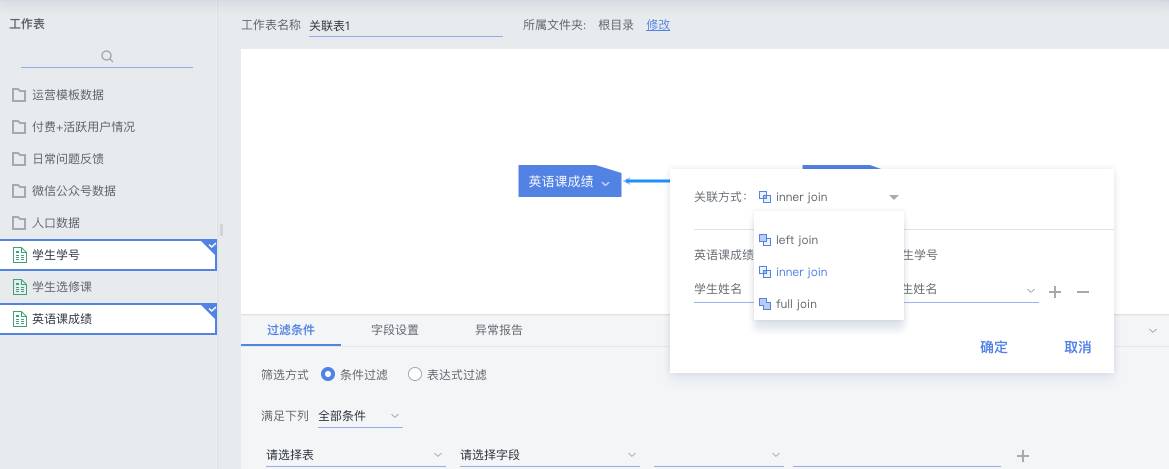Image resolution: width=1169 pixels, height=469 pixels.
Task: Open the left 学生姓名 field dropdown
Action: click(724, 289)
